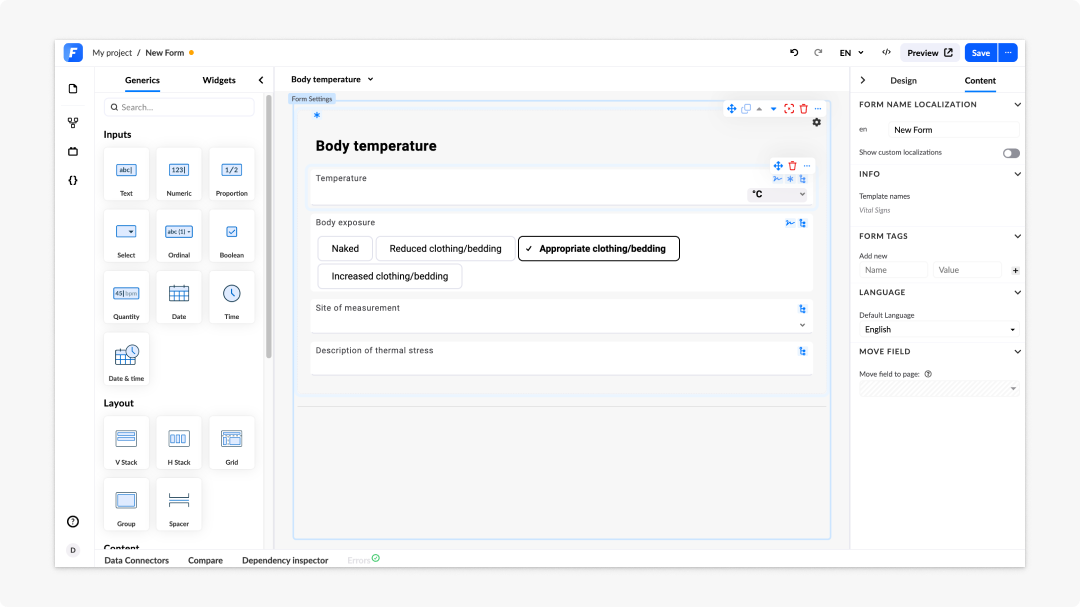Open the Data Connectors tab

tap(136, 560)
